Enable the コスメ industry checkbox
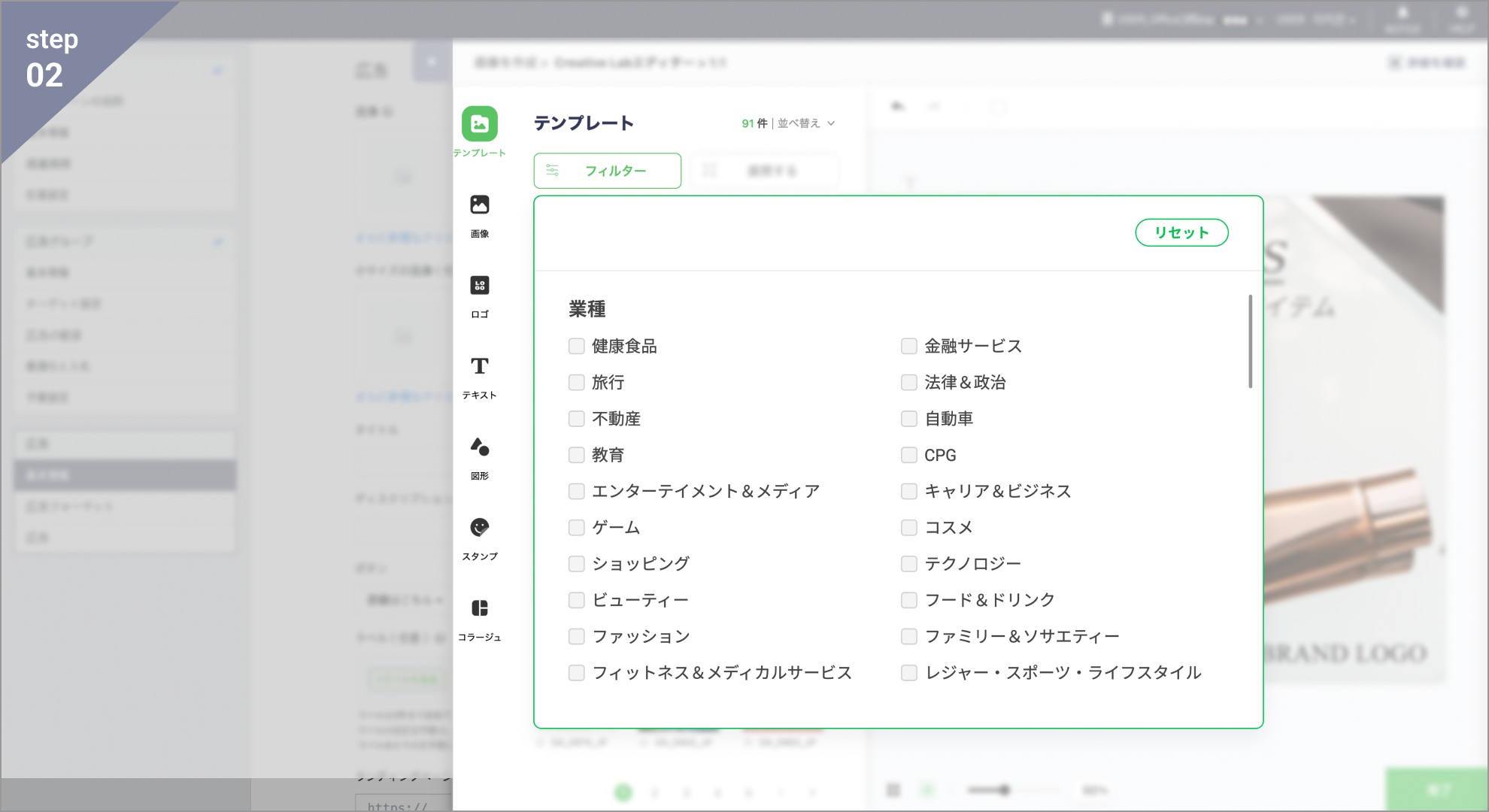The width and height of the screenshot is (1489, 812). click(909, 528)
